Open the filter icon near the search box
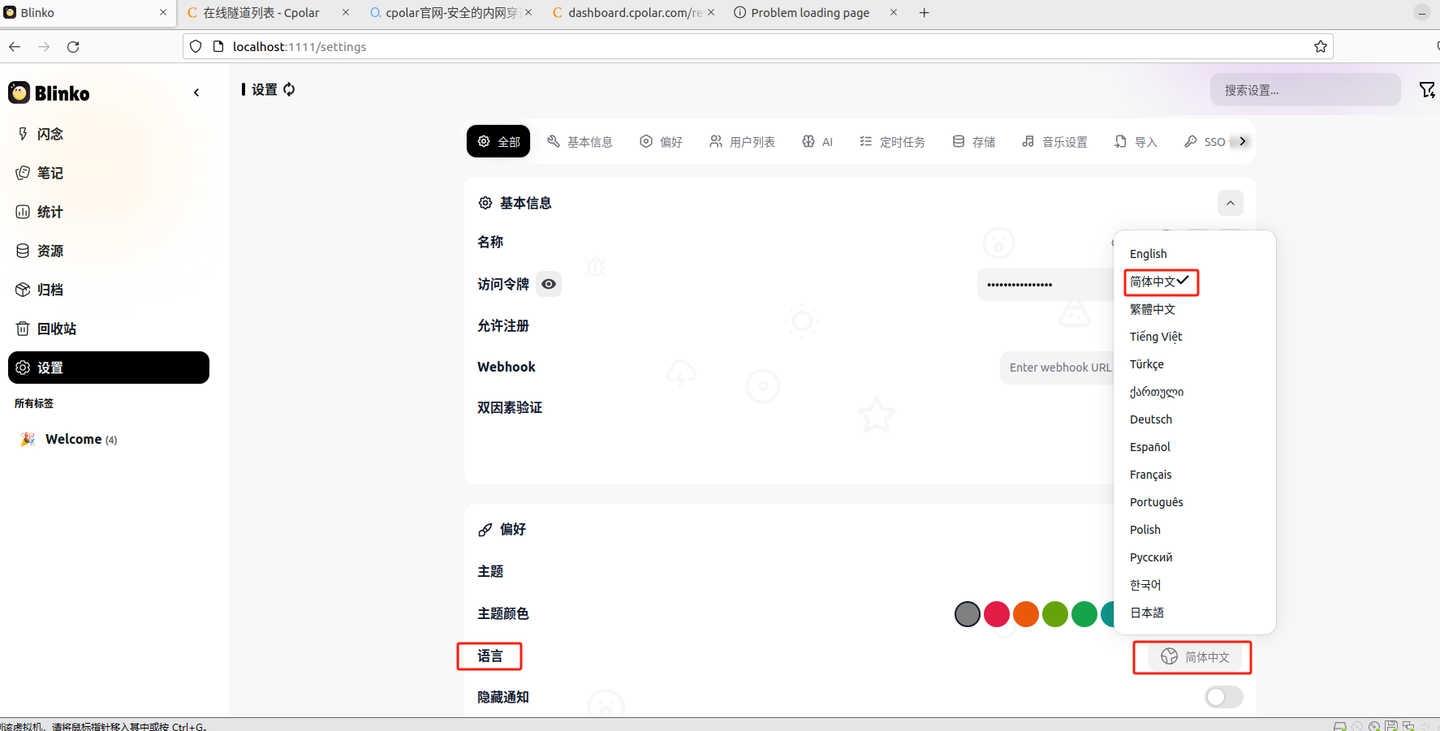The width and height of the screenshot is (1440, 731). point(1427,89)
